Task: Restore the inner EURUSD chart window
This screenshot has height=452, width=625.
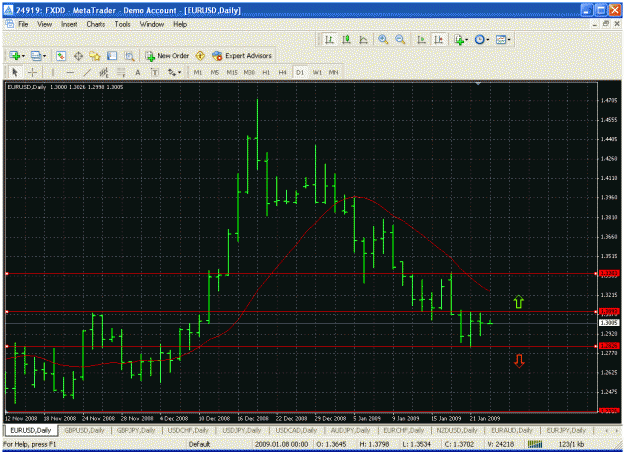Action: [x=606, y=24]
